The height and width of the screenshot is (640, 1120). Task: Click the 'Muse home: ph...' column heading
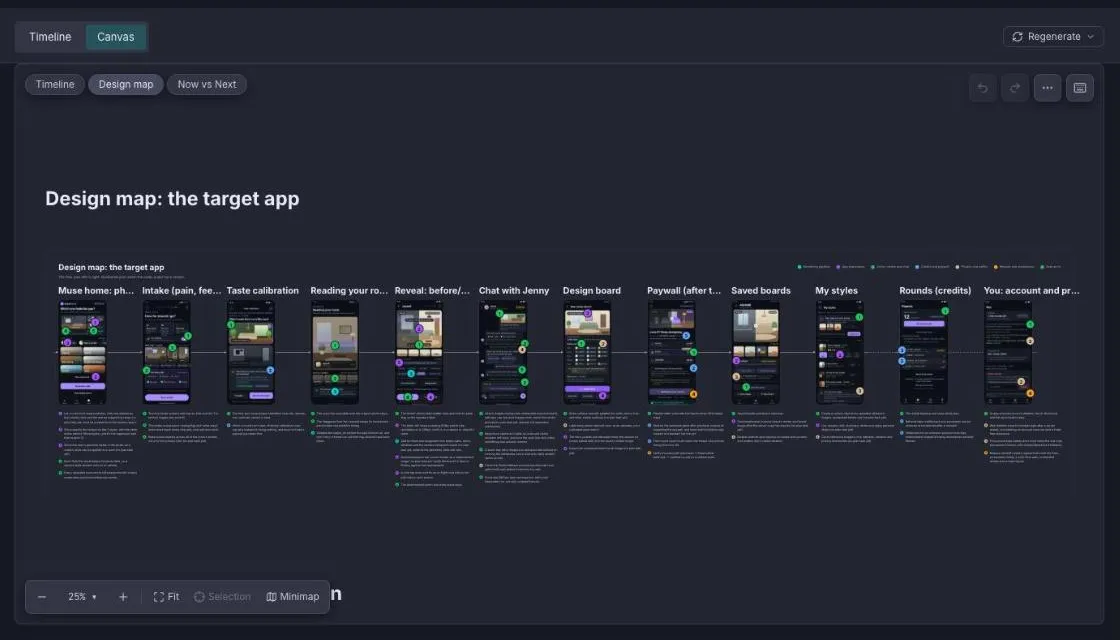coord(96,291)
